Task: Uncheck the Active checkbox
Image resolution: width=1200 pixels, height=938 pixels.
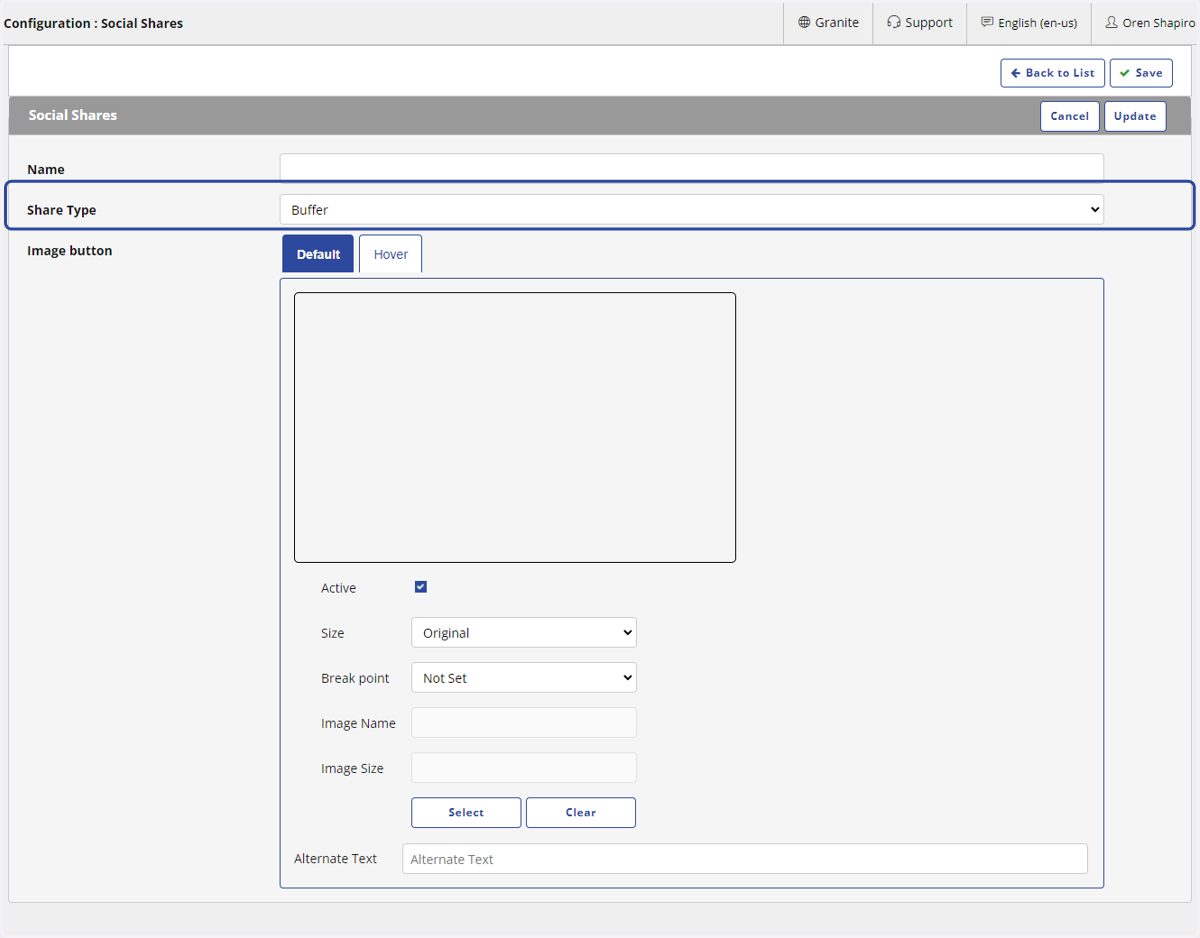Action: pyautogui.click(x=421, y=587)
